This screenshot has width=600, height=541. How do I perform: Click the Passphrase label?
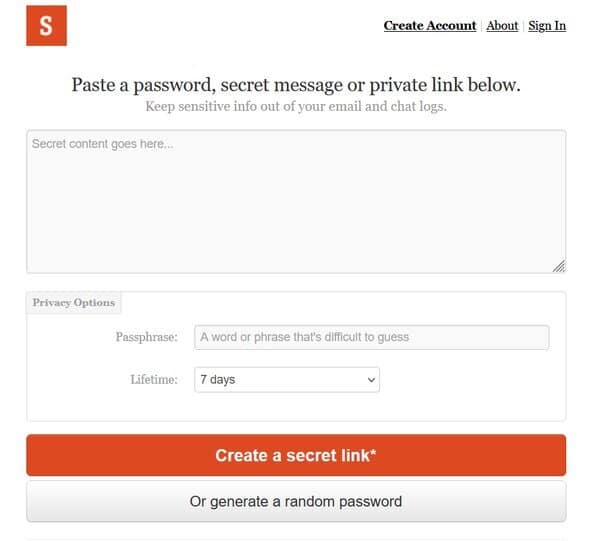pyautogui.click(x=147, y=337)
